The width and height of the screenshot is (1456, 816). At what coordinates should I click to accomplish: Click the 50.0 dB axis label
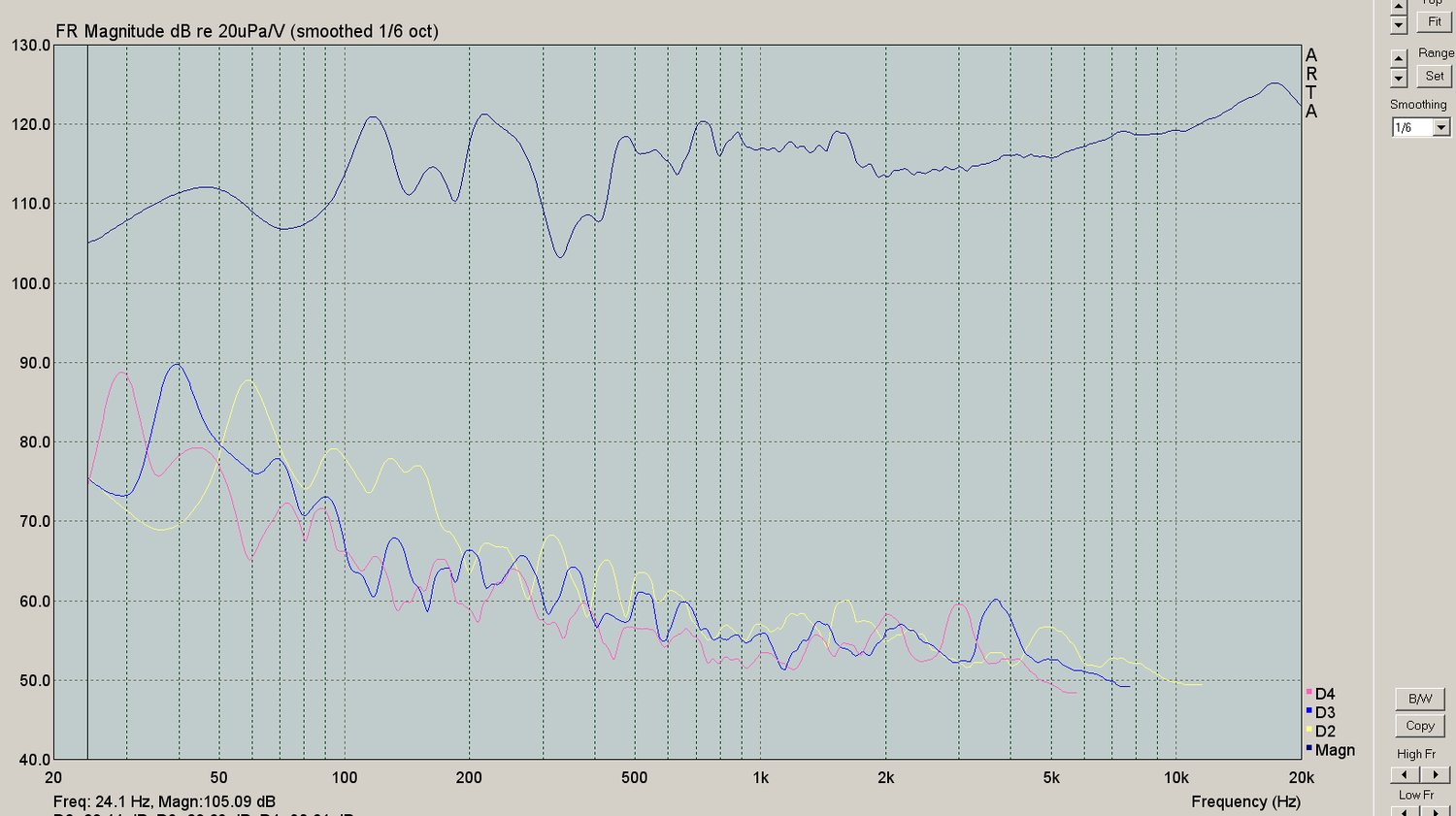(x=35, y=681)
